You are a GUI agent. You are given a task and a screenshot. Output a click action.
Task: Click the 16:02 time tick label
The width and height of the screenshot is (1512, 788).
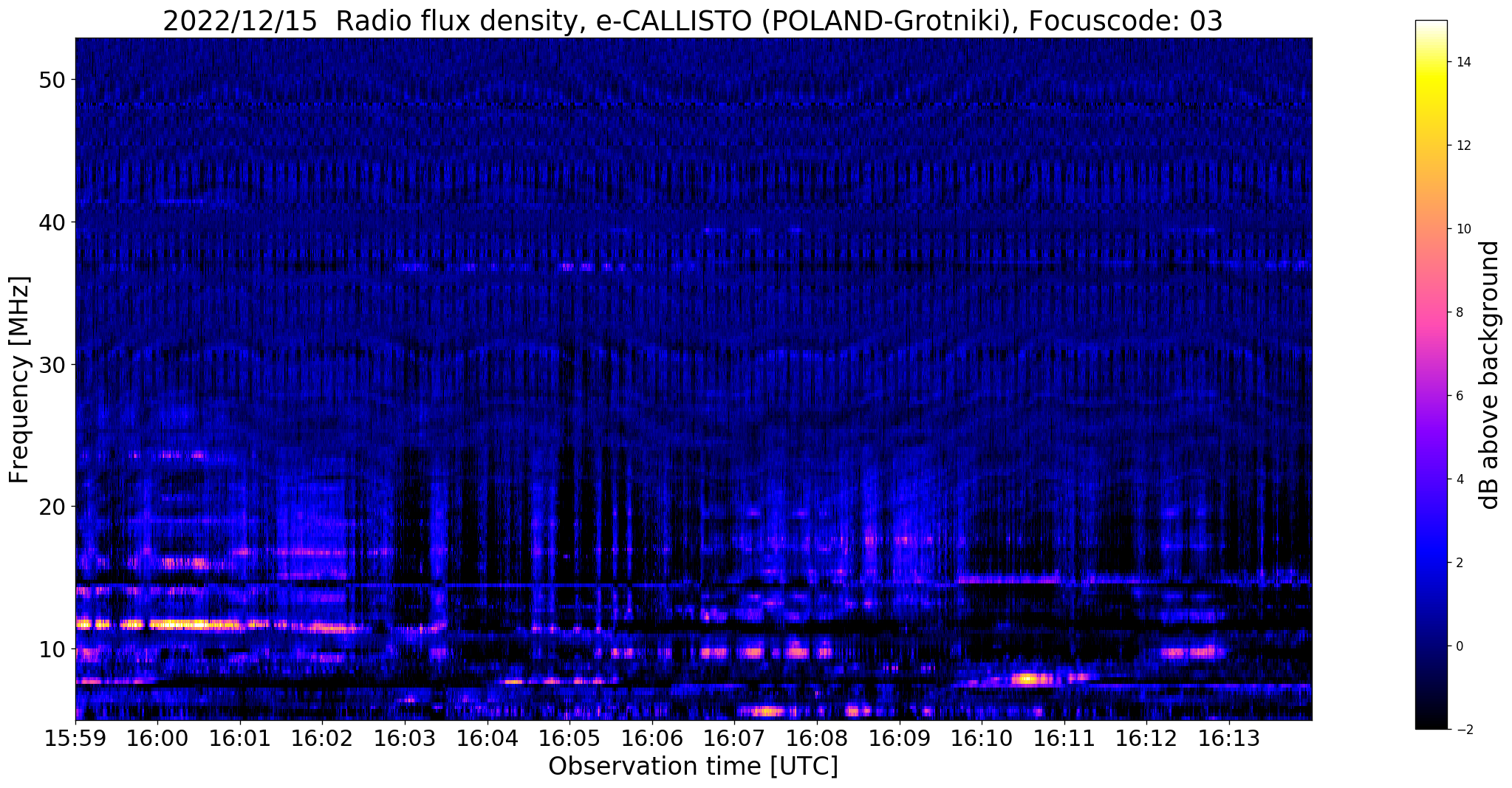(322, 738)
